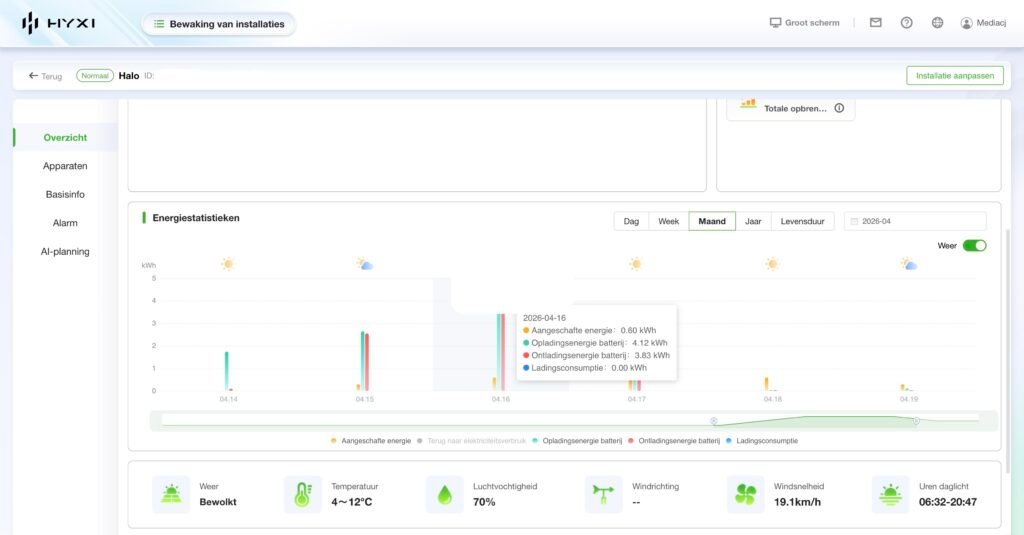Switch to the Apparaten sidebar tab
The width and height of the screenshot is (1024, 535).
65,166
